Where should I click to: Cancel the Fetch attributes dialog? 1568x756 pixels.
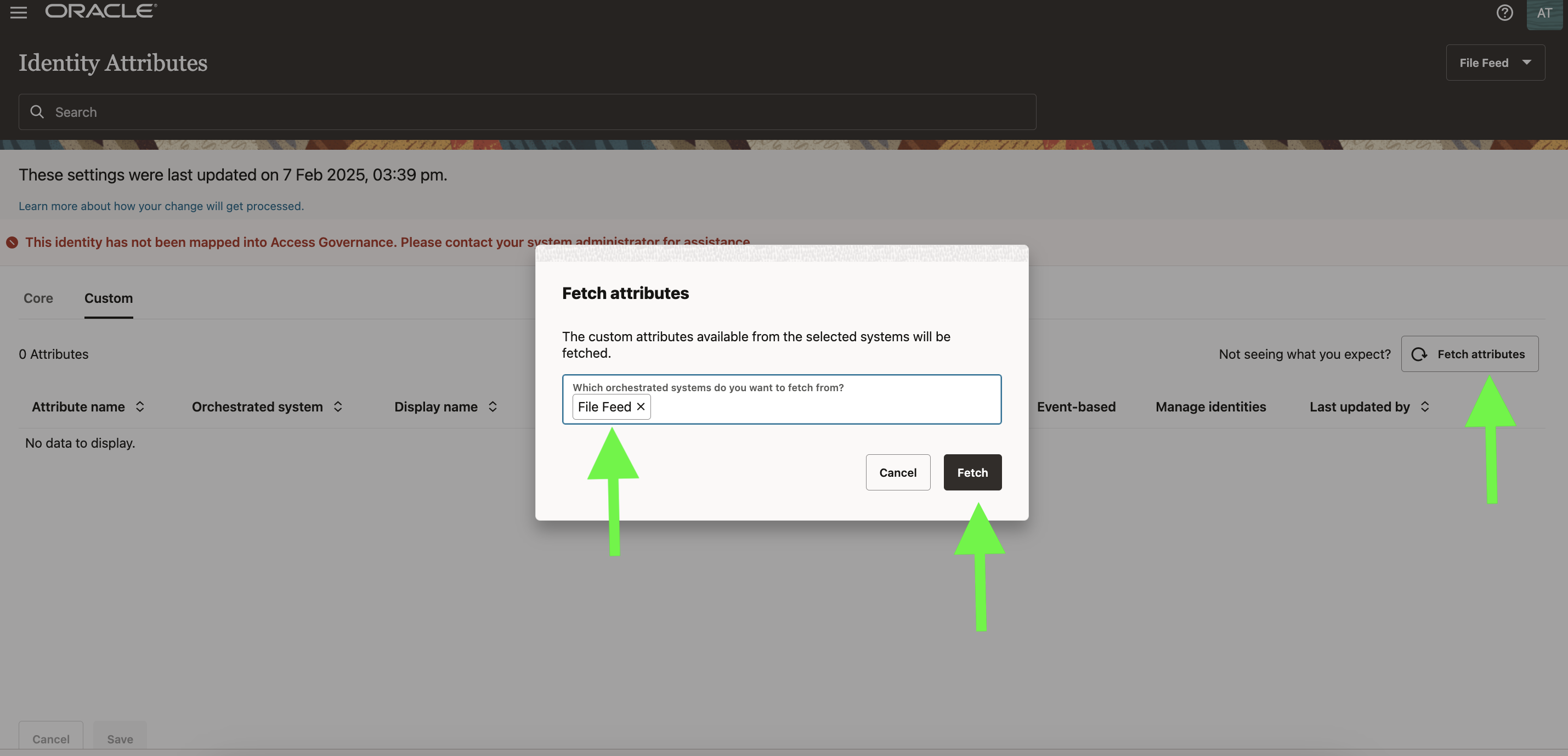pyautogui.click(x=897, y=472)
